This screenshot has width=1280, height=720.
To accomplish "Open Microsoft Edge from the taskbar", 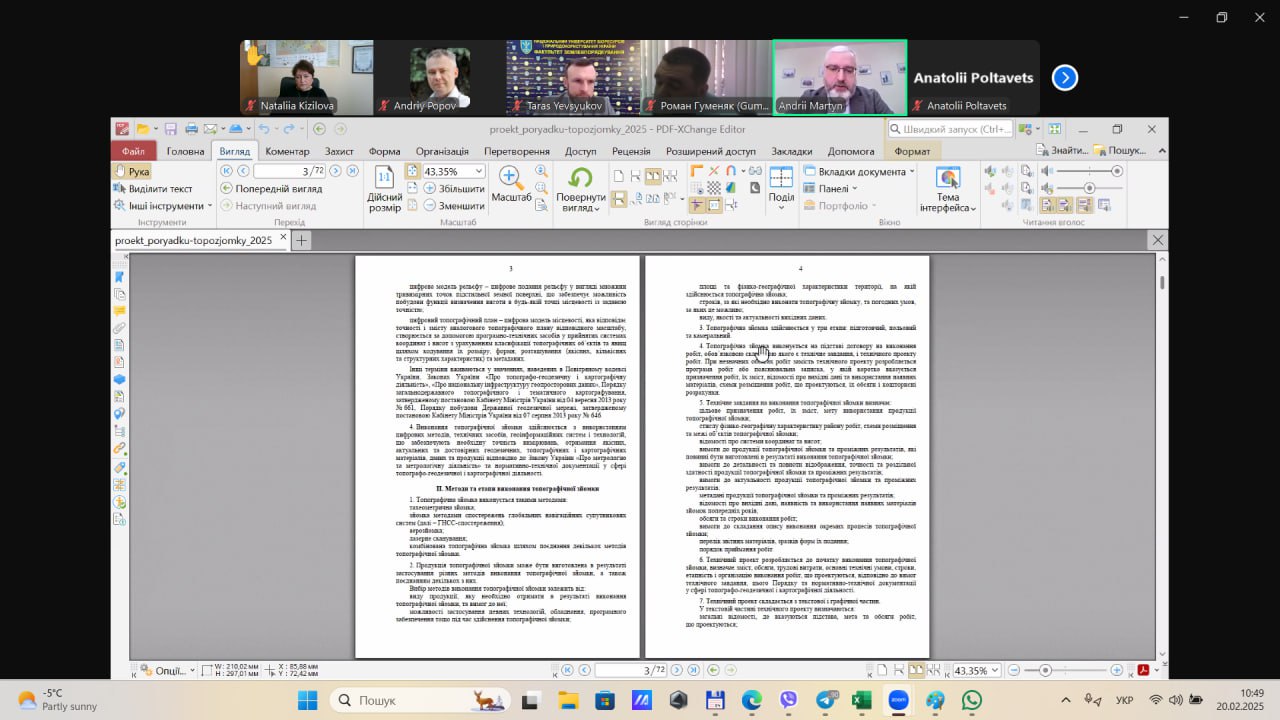I will pos(751,700).
